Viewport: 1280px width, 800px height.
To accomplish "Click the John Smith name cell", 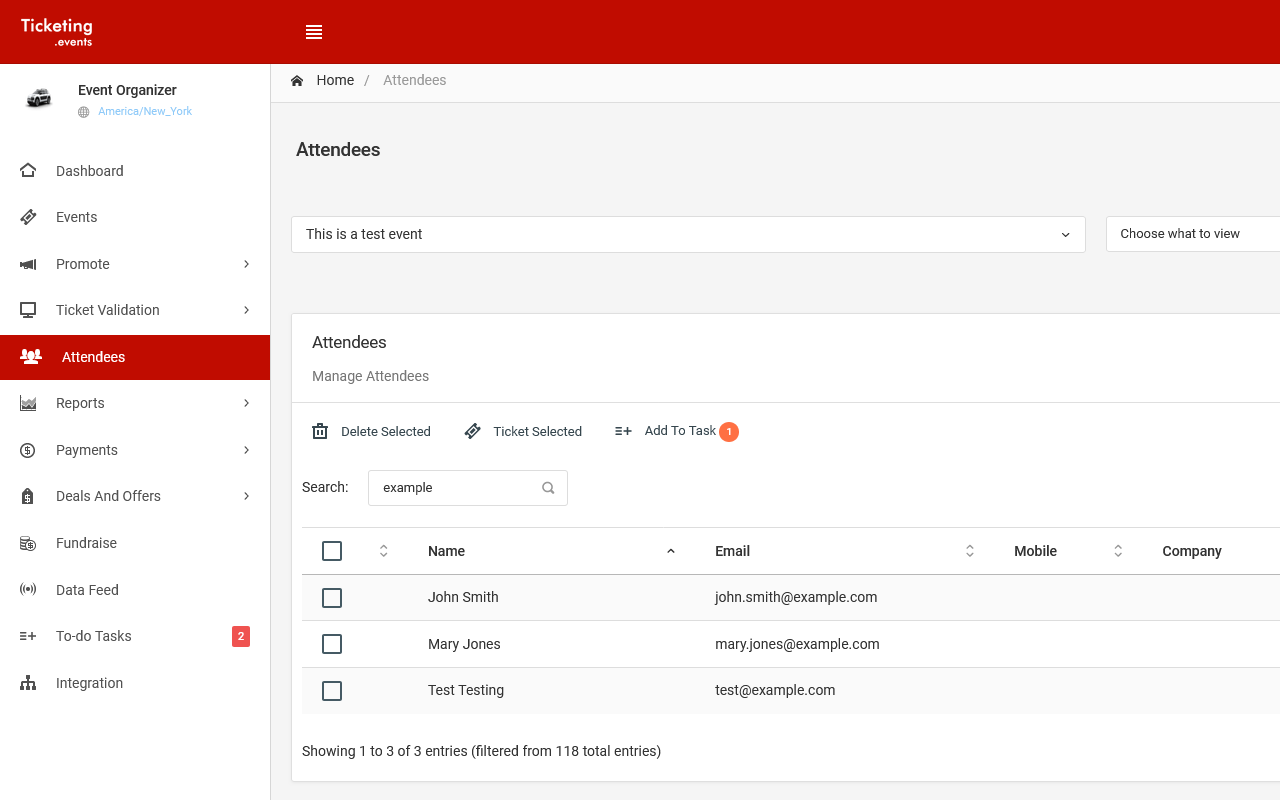I will [x=463, y=597].
